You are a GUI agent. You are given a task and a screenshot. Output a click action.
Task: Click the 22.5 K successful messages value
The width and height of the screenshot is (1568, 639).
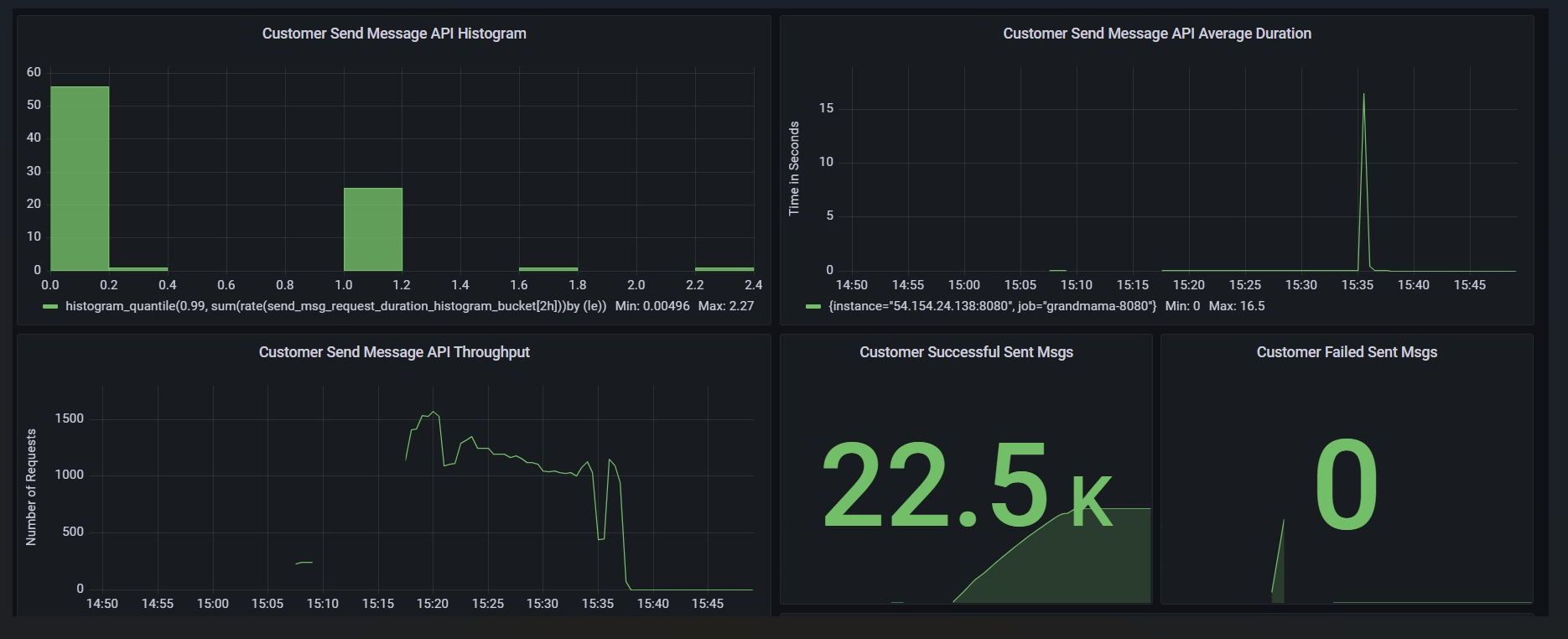pyautogui.click(x=966, y=486)
